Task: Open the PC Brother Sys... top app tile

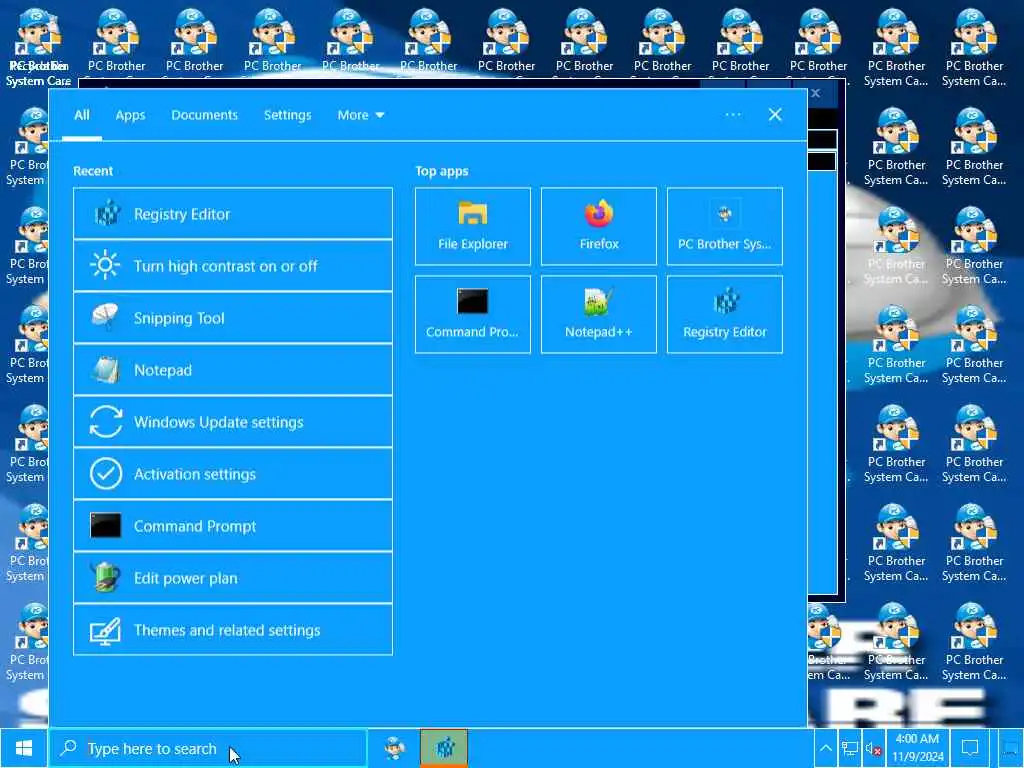Action: click(x=725, y=227)
